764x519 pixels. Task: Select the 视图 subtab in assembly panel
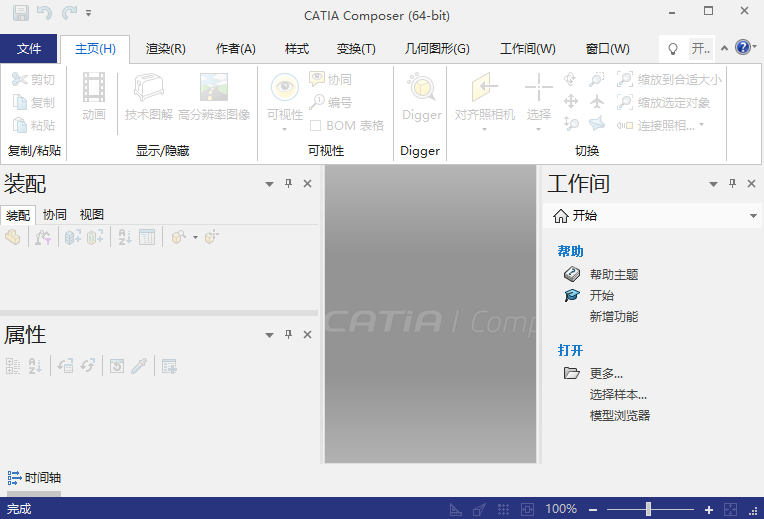point(92,214)
